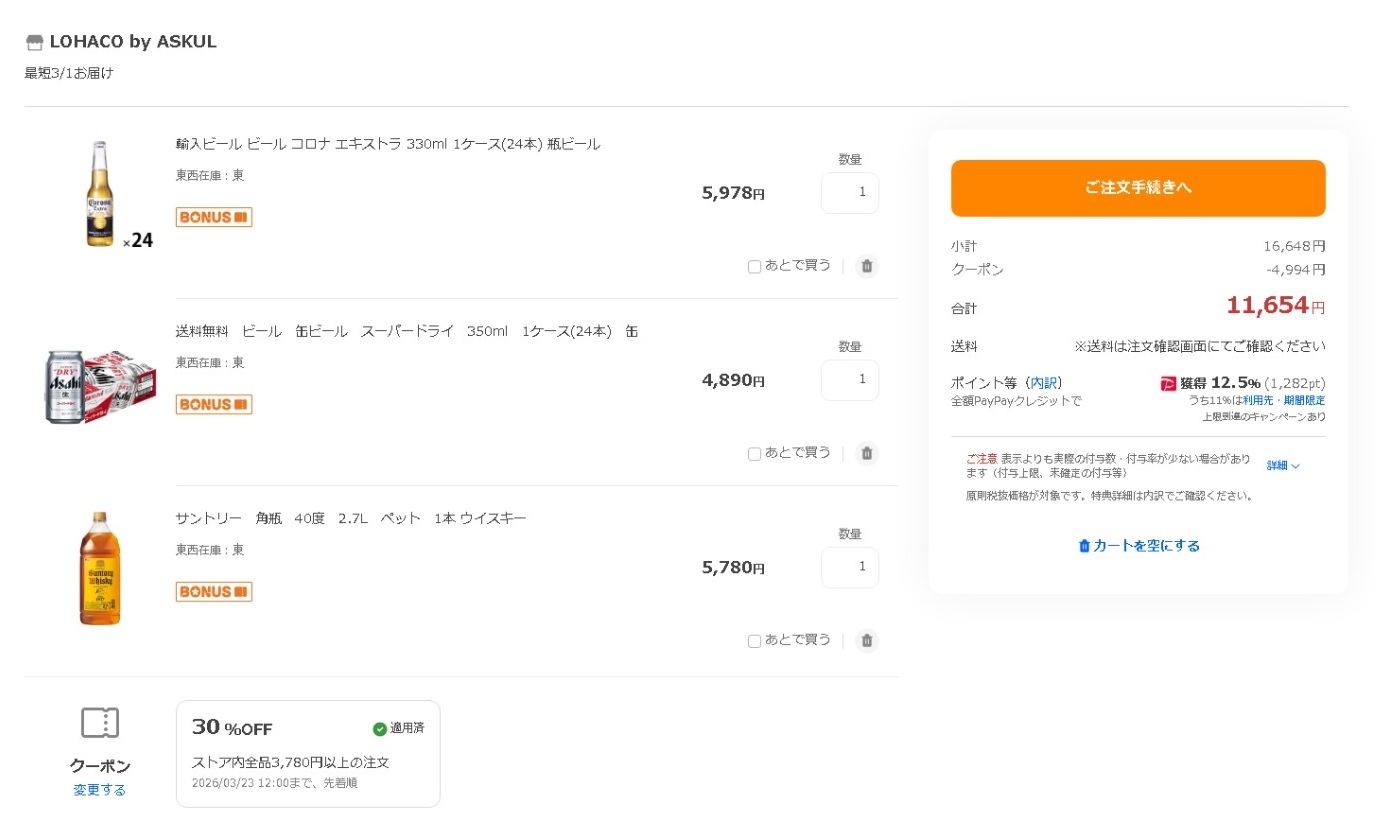Click カートを空にする to empty cart
The width and height of the screenshot is (1375, 834).
tap(1138, 546)
